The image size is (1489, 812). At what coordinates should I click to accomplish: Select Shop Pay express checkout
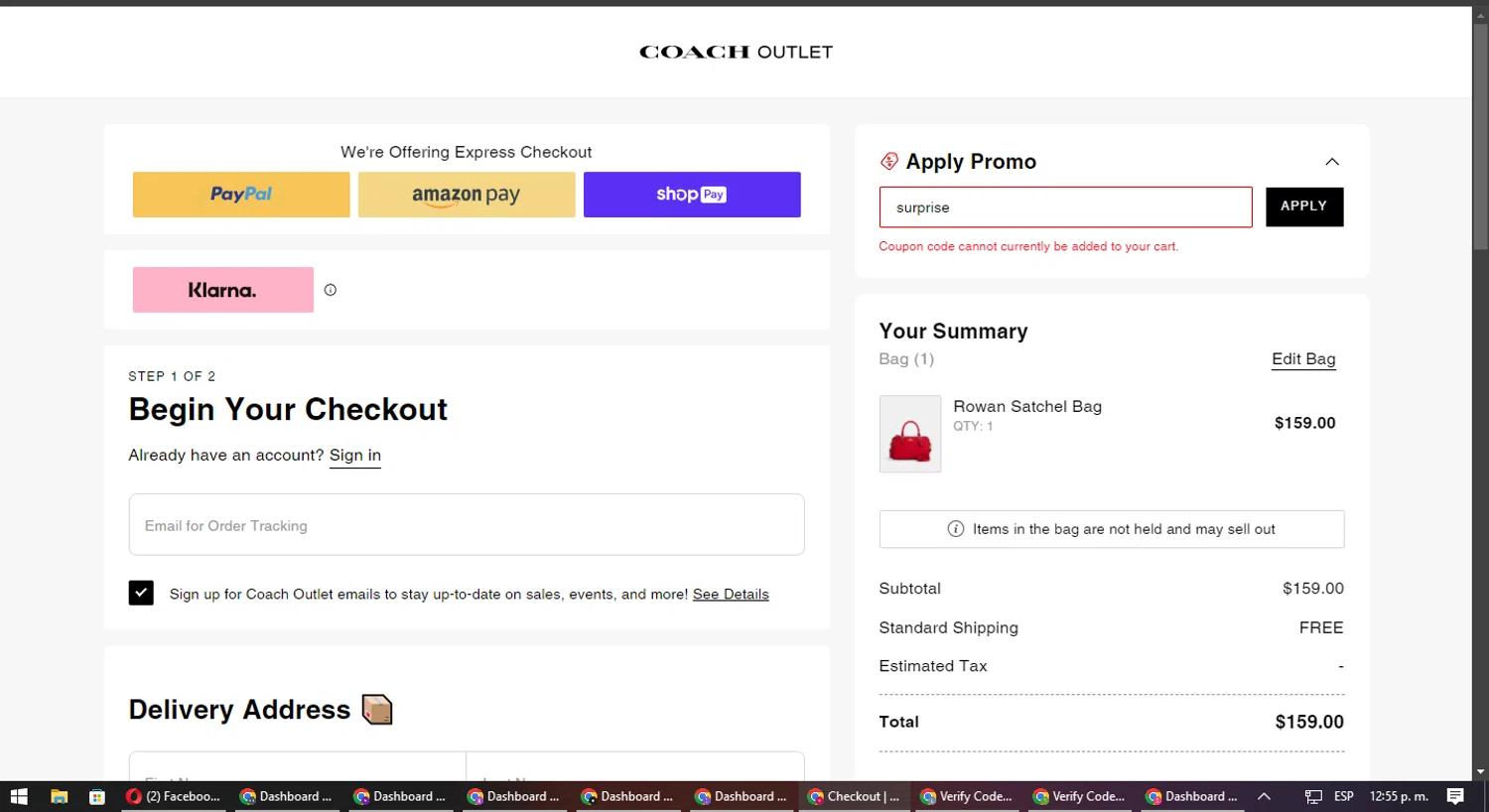pyautogui.click(x=692, y=195)
